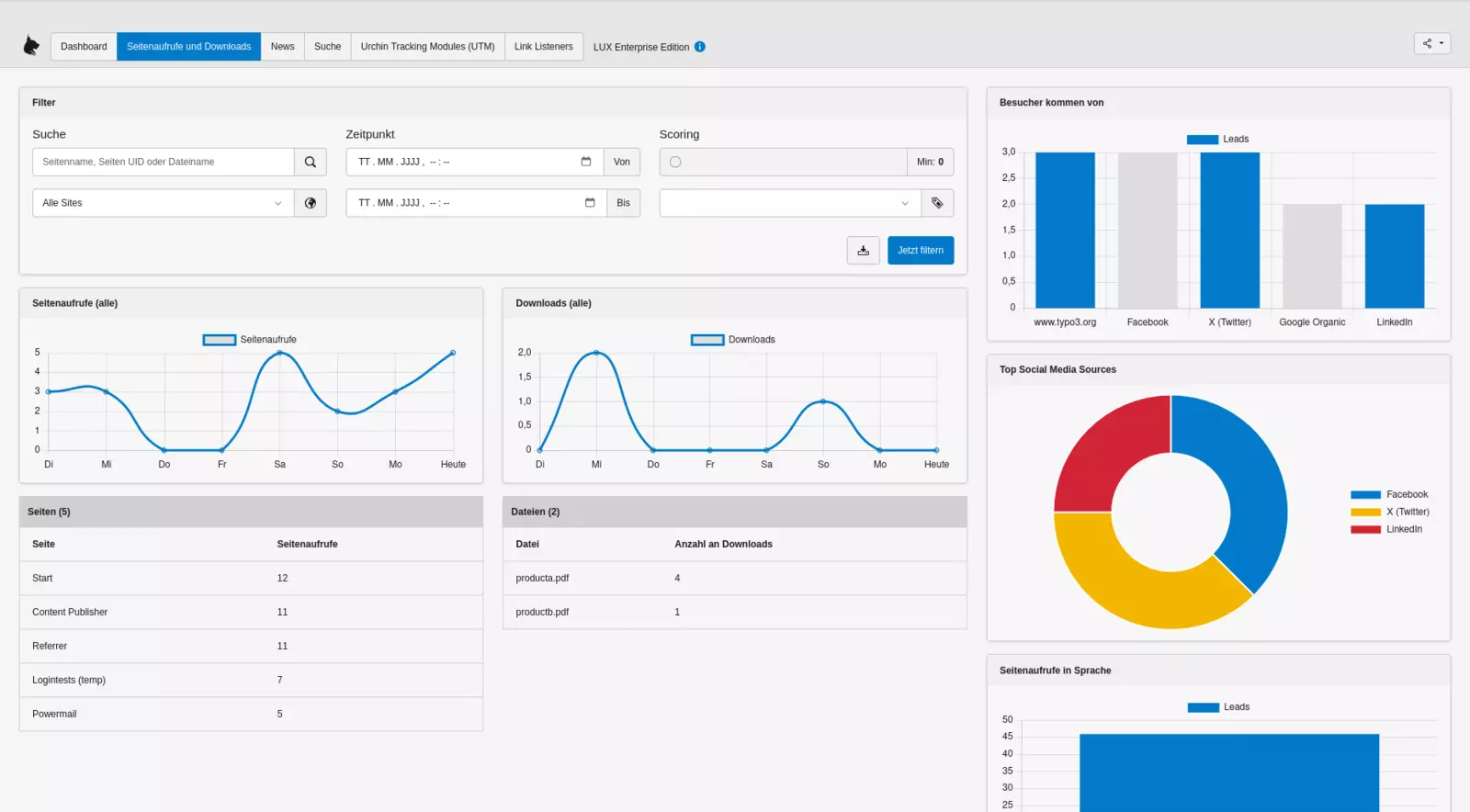
Task: Click the Anzahl an Downloads column header
Action: [x=723, y=544]
